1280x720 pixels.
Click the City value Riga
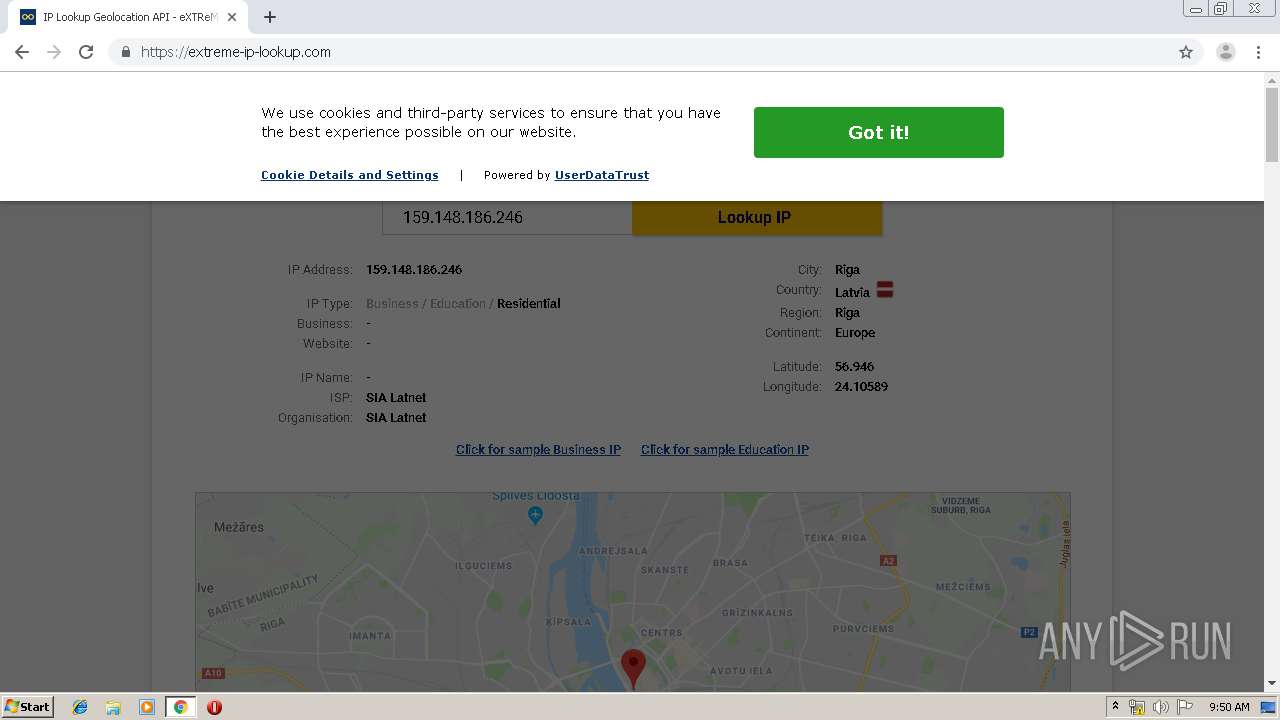tap(847, 270)
